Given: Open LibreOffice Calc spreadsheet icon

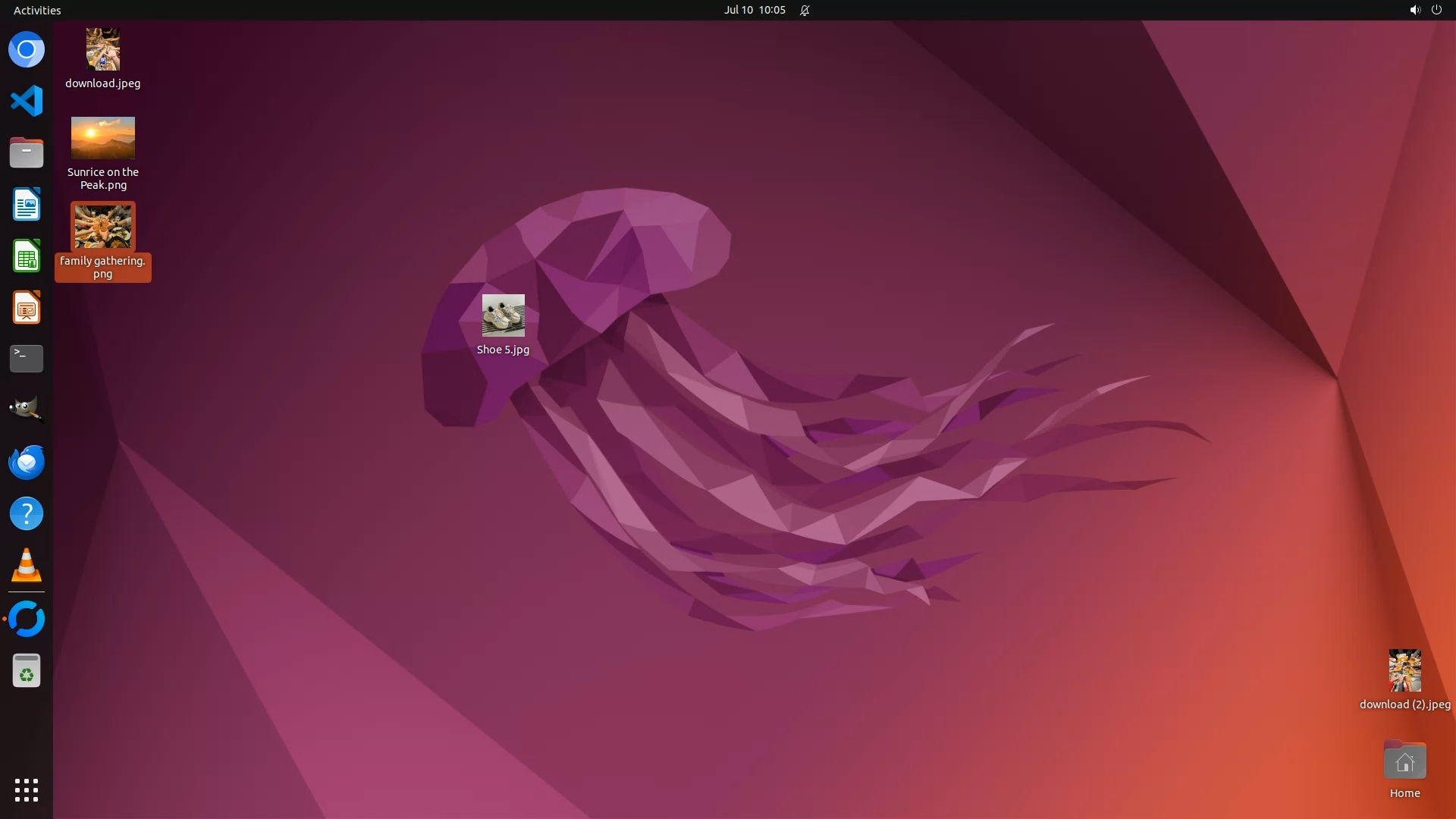Looking at the screenshot, I should 27,256.
